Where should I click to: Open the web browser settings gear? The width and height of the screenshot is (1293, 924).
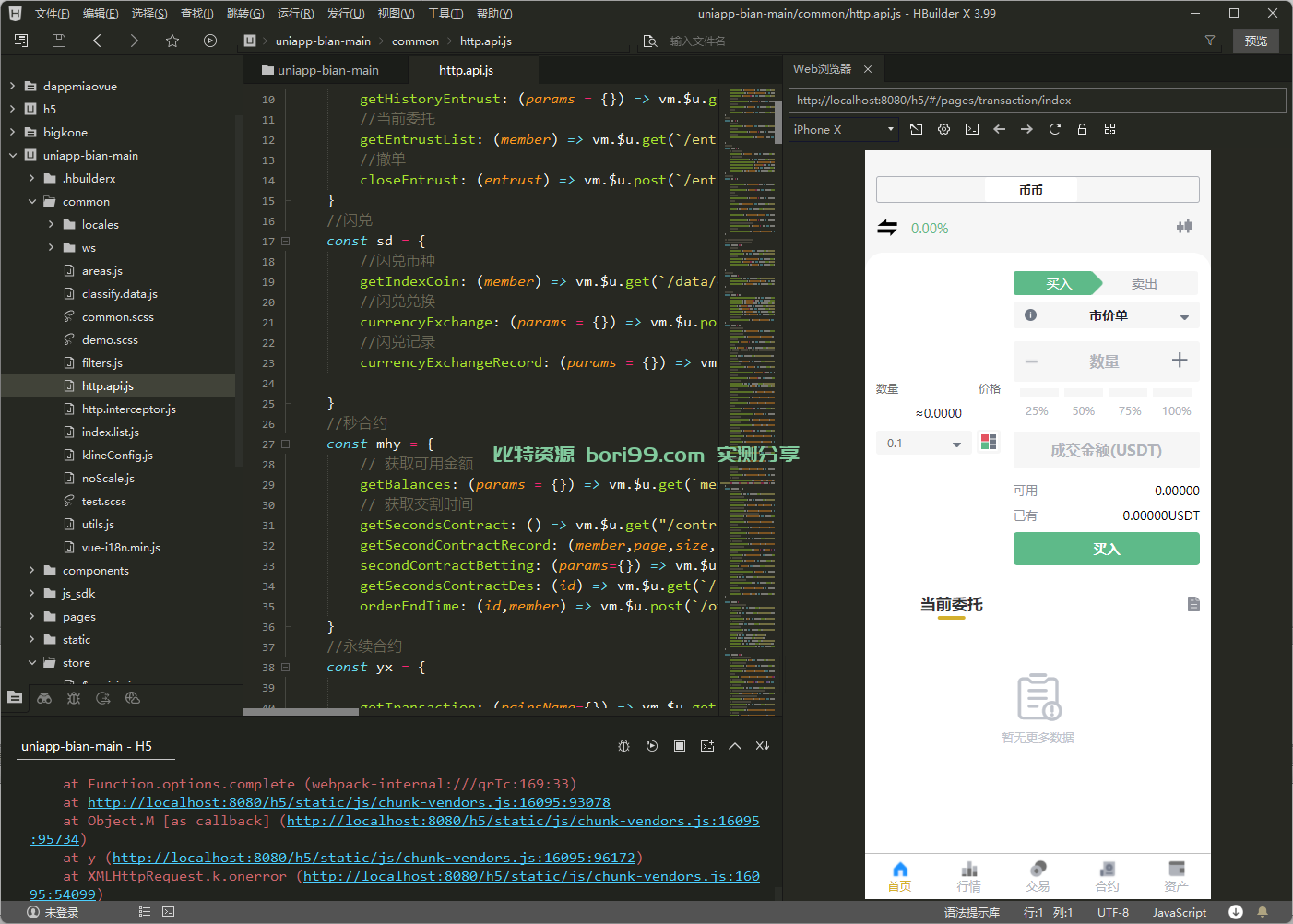(x=943, y=129)
